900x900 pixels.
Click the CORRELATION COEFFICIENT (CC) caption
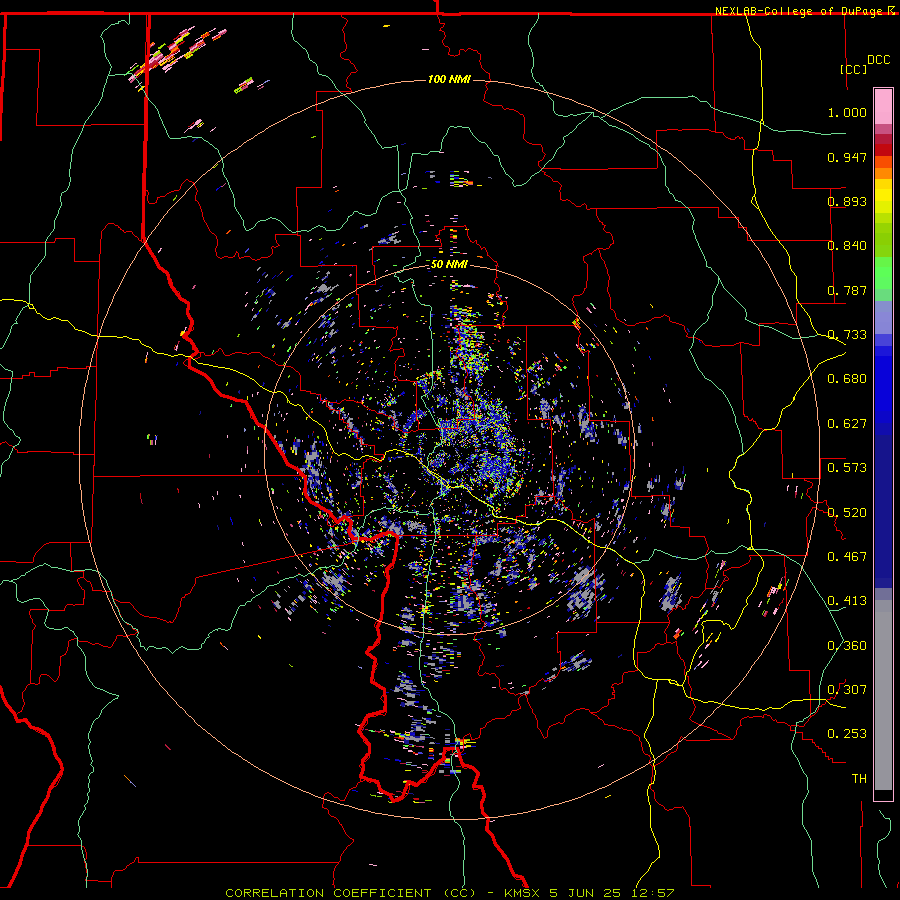tap(350, 893)
